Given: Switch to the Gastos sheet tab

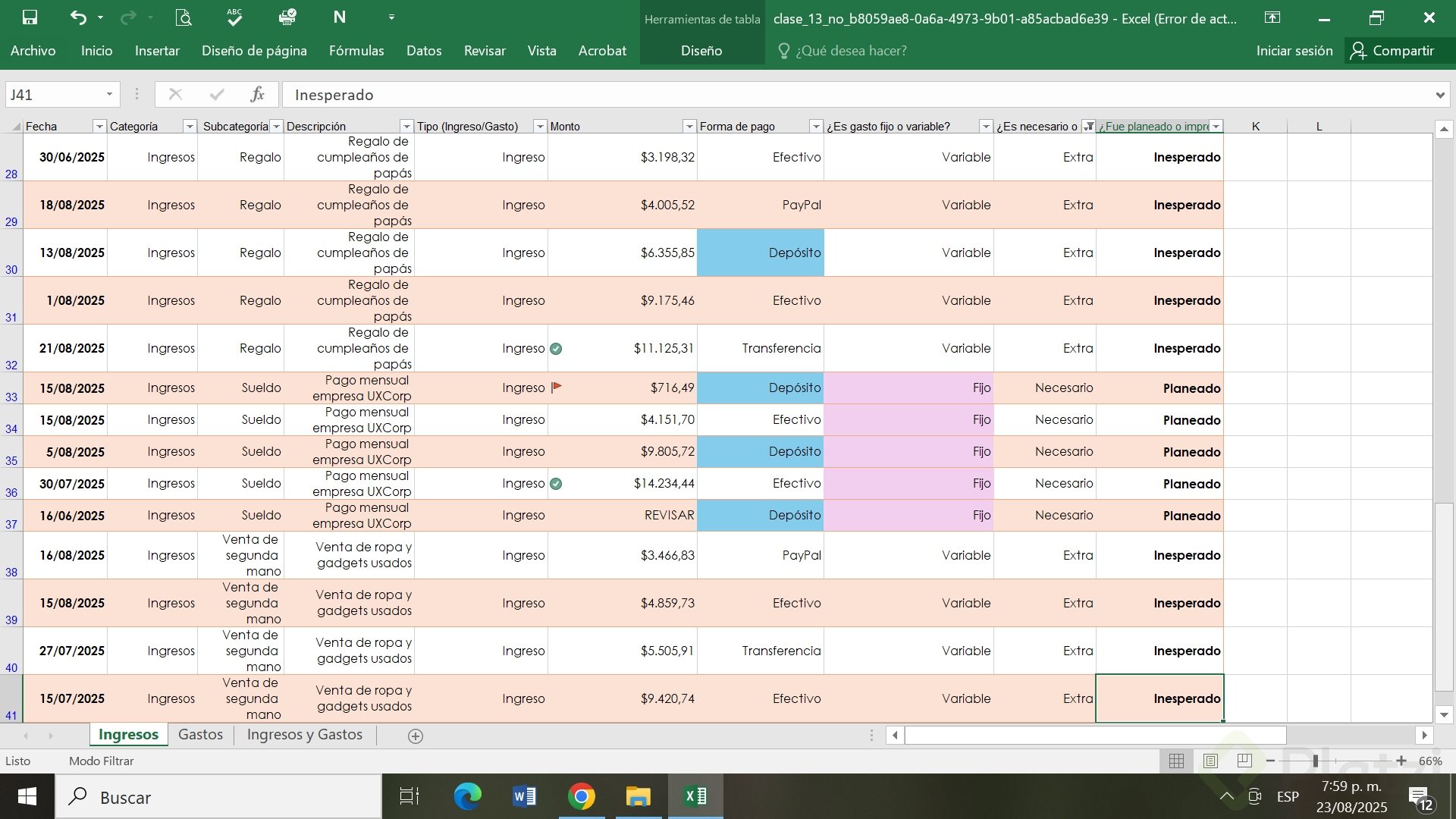Looking at the screenshot, I should [200, 734].
